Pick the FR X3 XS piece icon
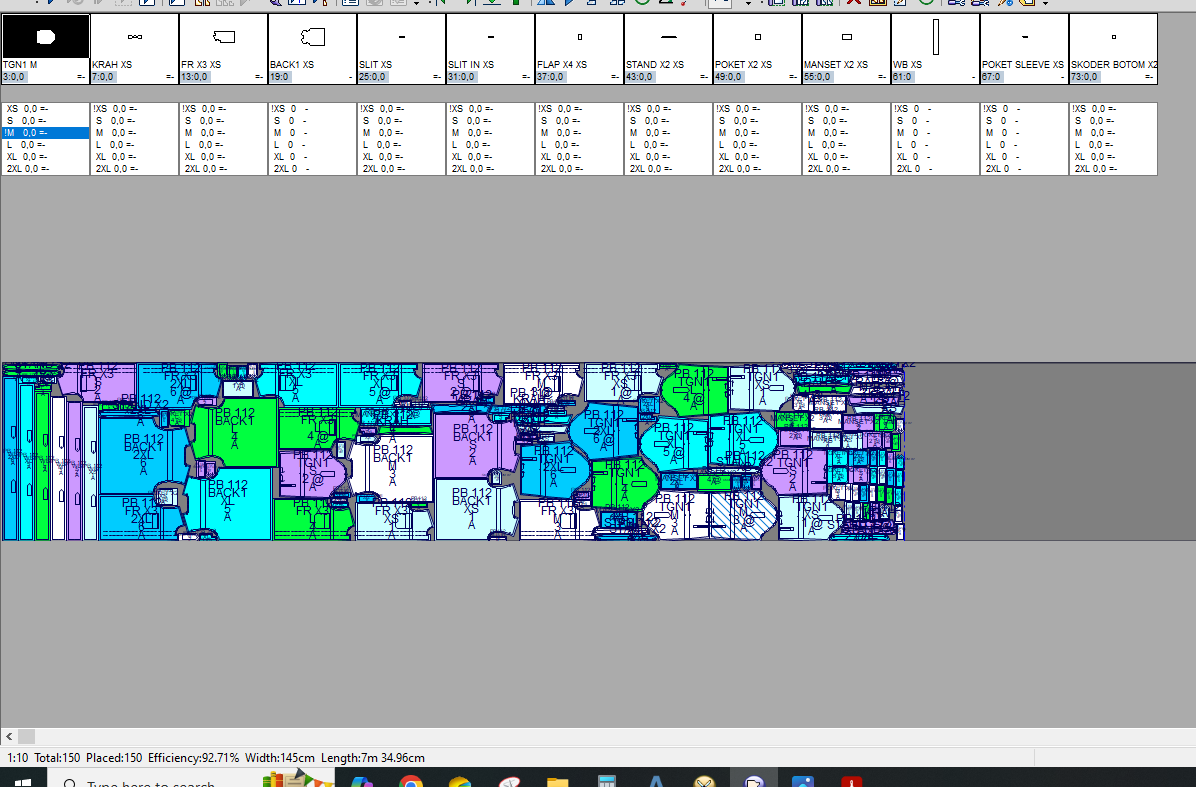Image resolution: width=1196 pixels, height=787 pixels. [224, 39]
